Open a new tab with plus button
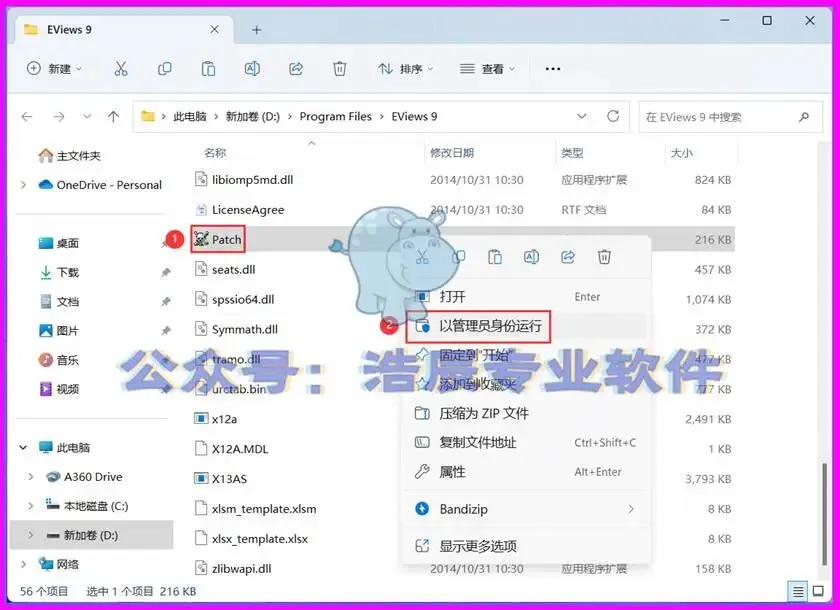Viewport: 840px width, 610px height. pos(257,30)
